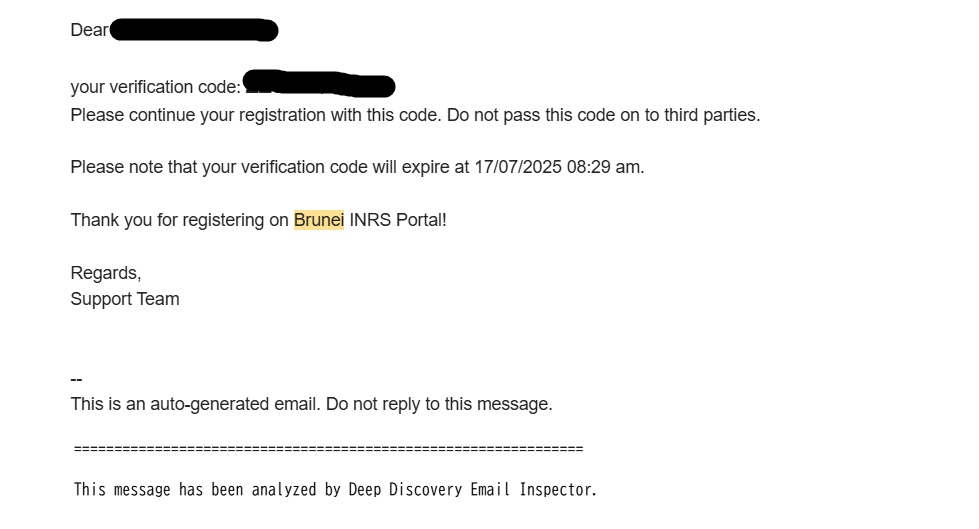Click the expiry date 17/07/2025
The width and height of the screenshot is (979, 529).
518,167
